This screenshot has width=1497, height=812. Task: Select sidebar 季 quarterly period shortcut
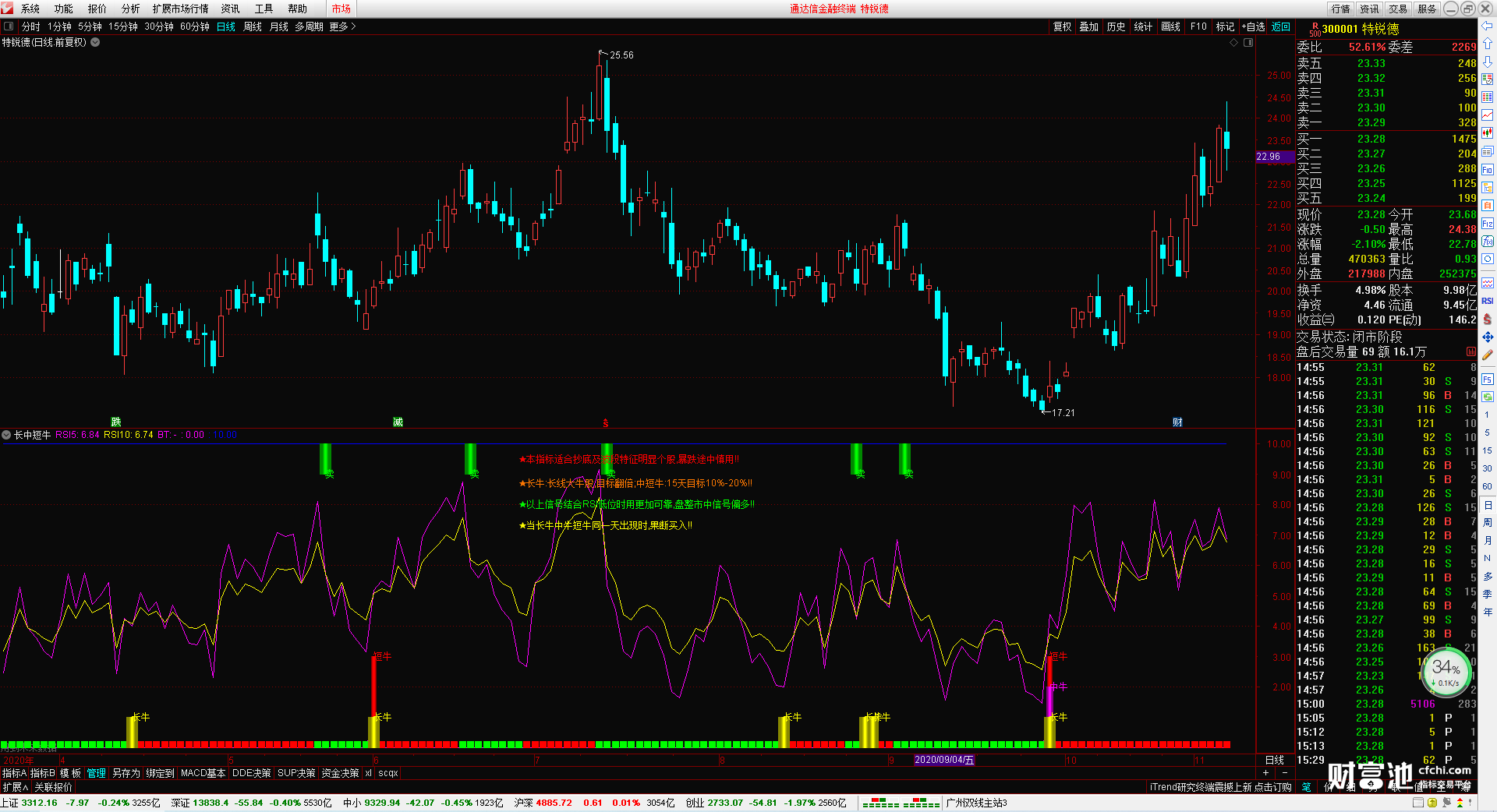pyautogui.click(x=1488, y=594)
